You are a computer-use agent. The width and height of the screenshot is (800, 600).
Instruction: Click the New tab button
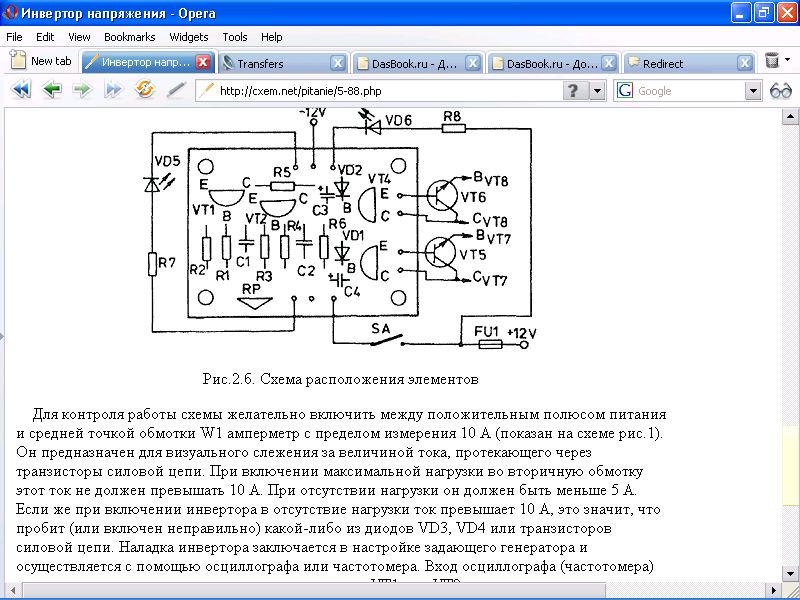[41, 61]
